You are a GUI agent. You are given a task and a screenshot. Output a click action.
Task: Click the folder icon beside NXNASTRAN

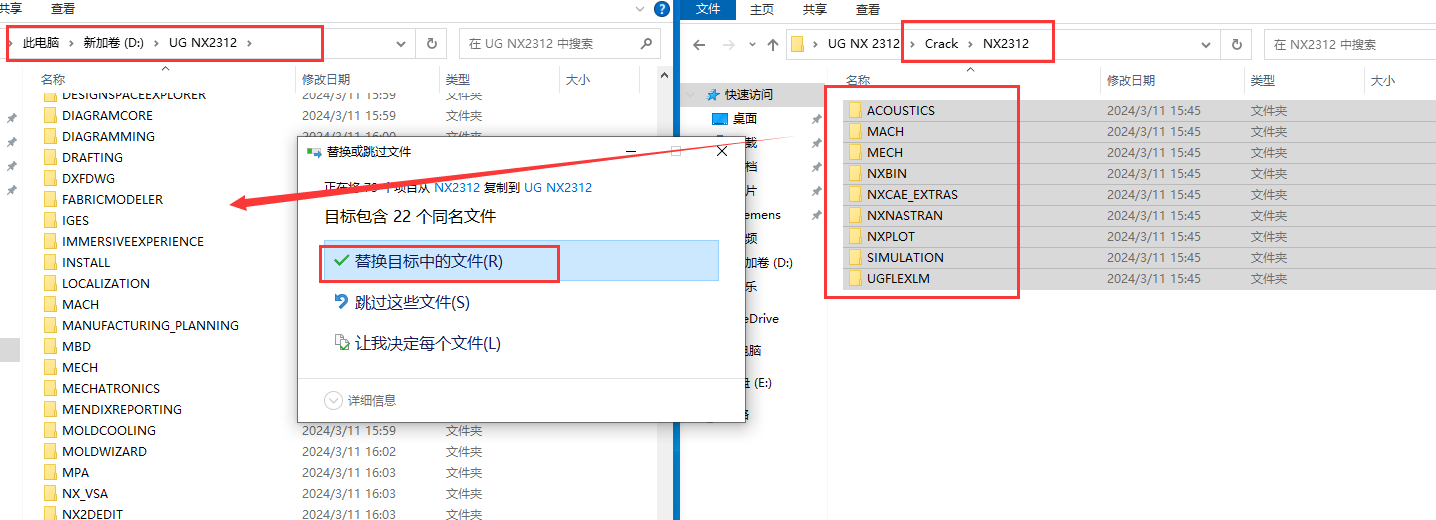[855, 215]
